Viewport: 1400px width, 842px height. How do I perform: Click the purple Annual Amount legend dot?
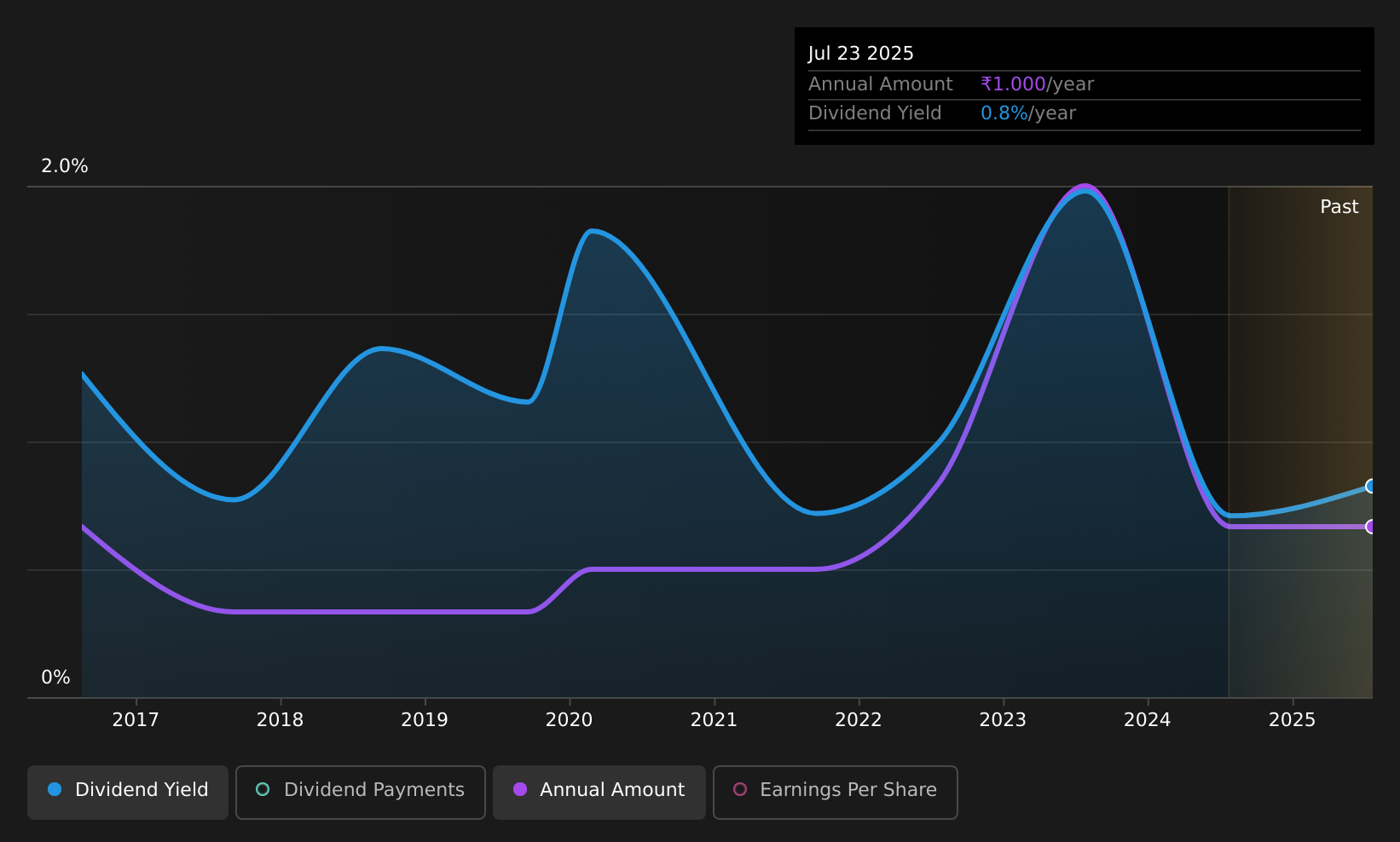tap(520, 789)
